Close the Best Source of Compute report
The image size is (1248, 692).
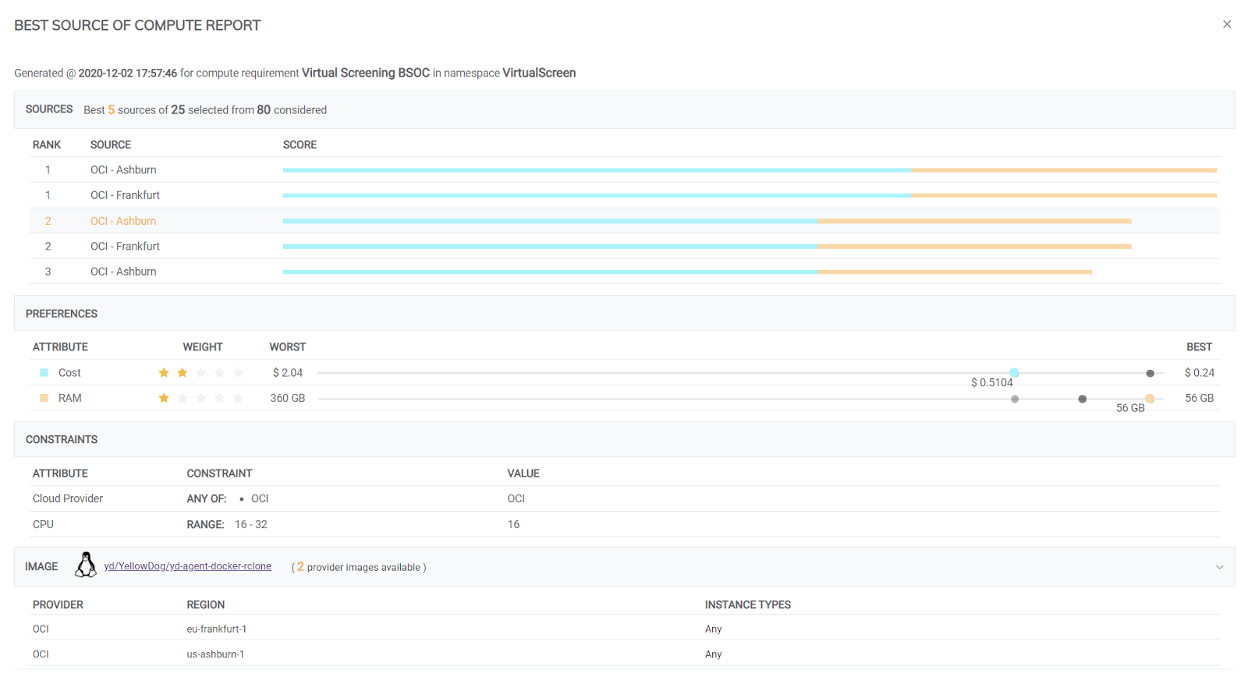[x=1227, y=24]
